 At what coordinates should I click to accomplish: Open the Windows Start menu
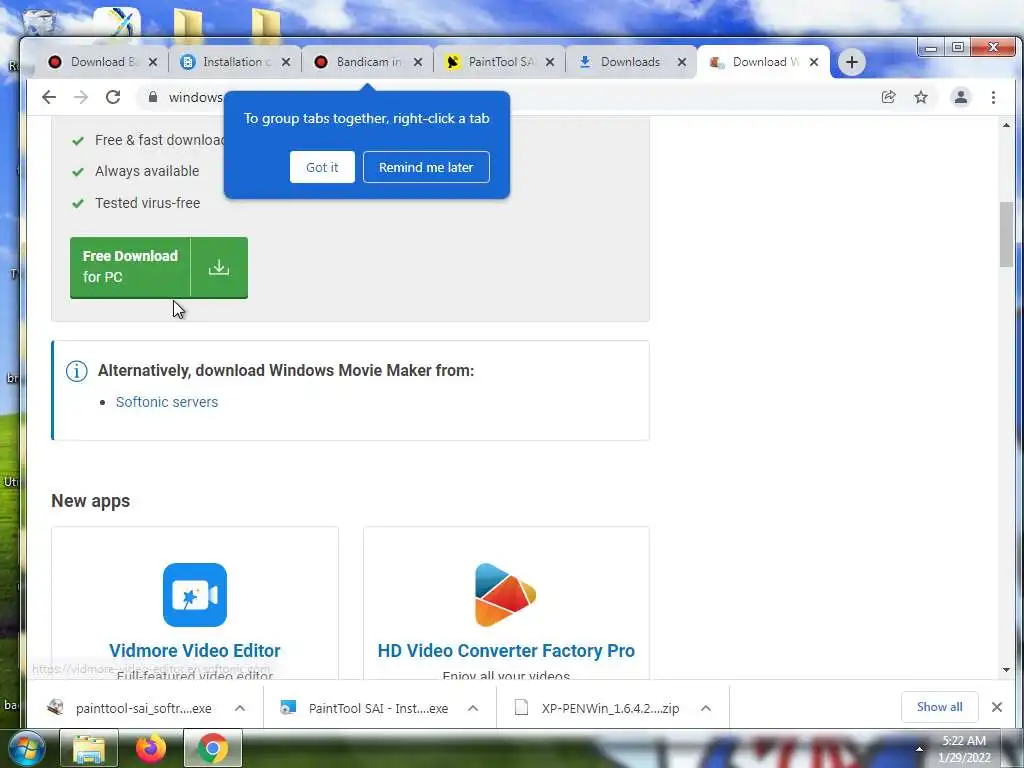tap(27, 748)
